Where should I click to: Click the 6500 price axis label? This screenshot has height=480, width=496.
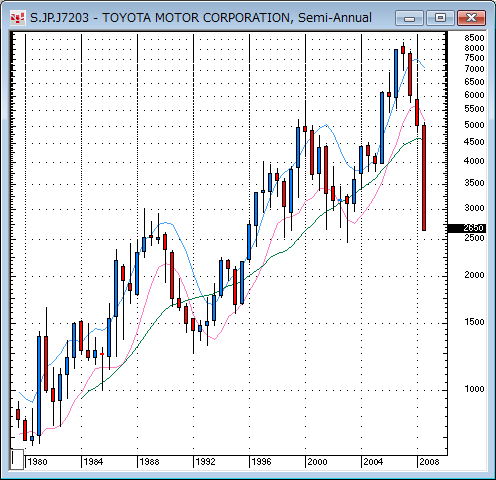tap(474, 82)
